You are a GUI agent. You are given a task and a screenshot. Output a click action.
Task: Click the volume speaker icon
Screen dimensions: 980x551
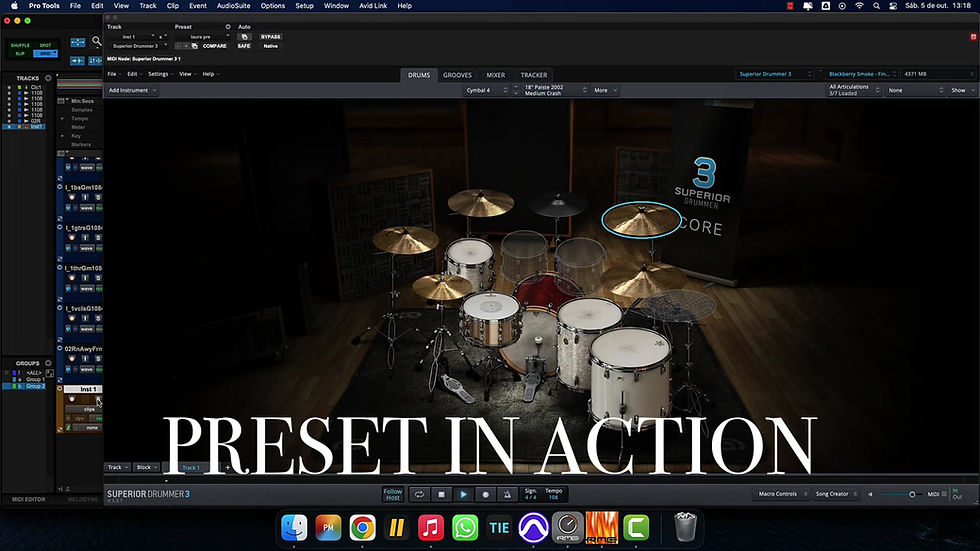(870, 494)
